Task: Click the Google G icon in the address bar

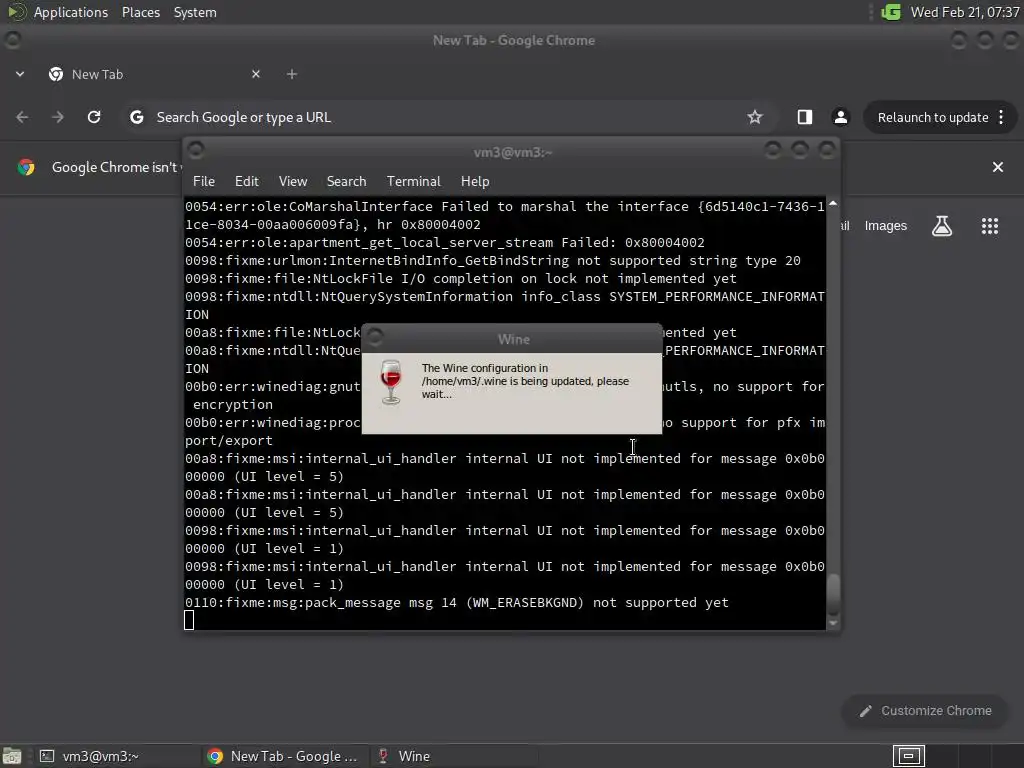Action: [x=136, y=117]
